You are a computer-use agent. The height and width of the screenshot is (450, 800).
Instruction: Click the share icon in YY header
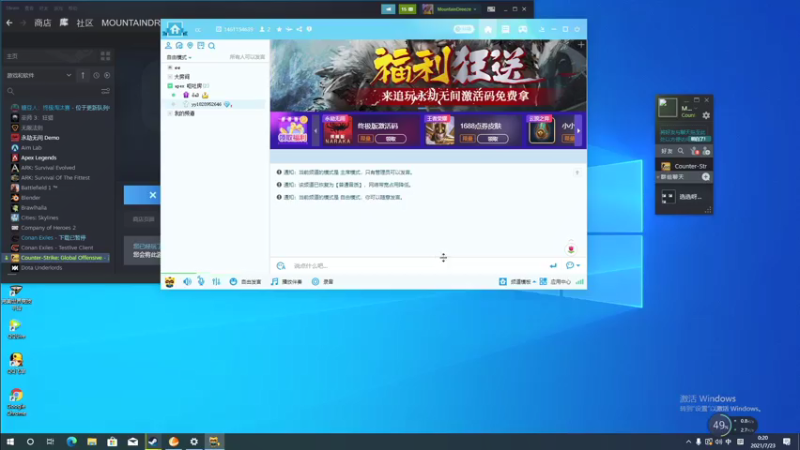pyautogui.click(x=299, y=29)
